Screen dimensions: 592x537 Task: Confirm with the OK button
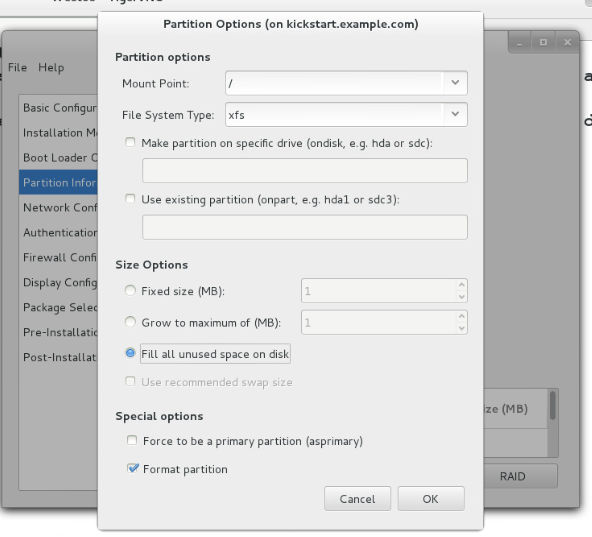(x=431, y=499)
